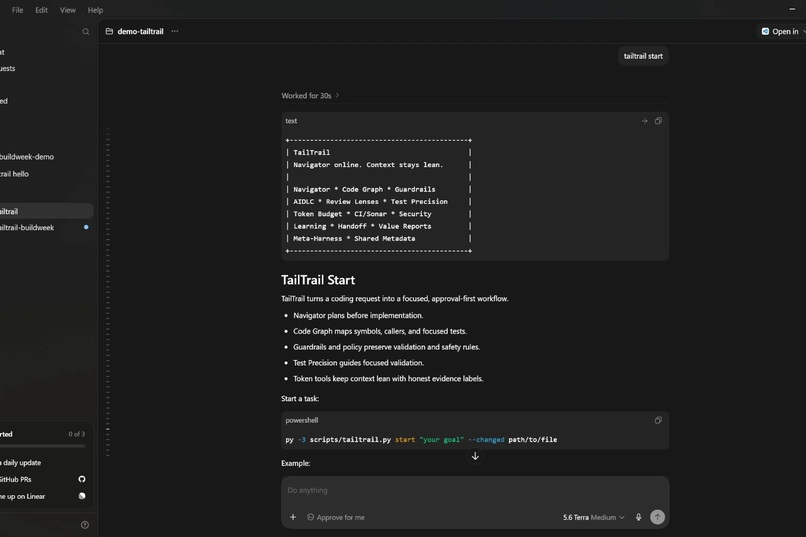Click the conversation minimap scroll track

107,293
